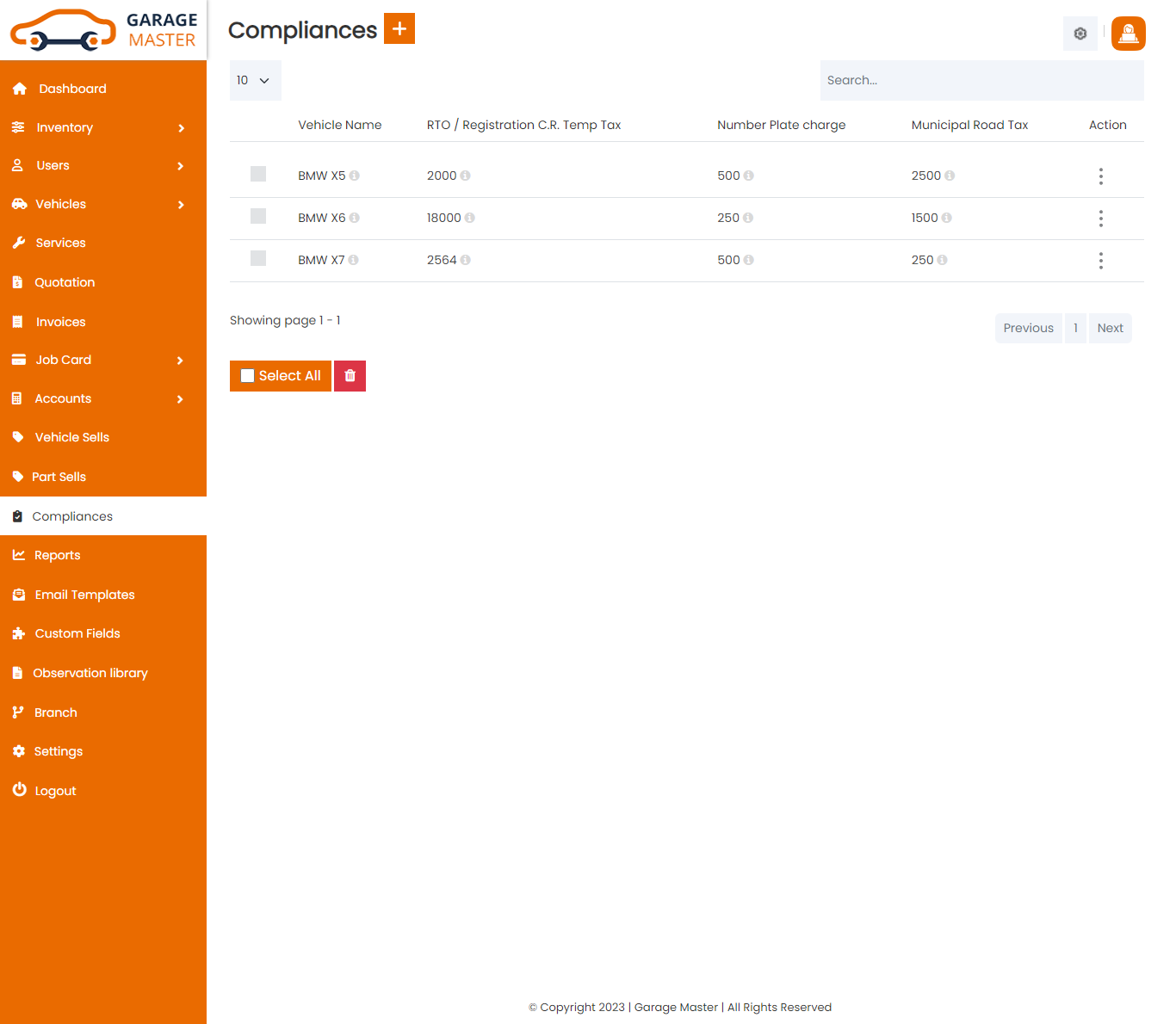Open action menu for BMW X5 row
The image size is (1176, 1024).
click(1100, 176)
